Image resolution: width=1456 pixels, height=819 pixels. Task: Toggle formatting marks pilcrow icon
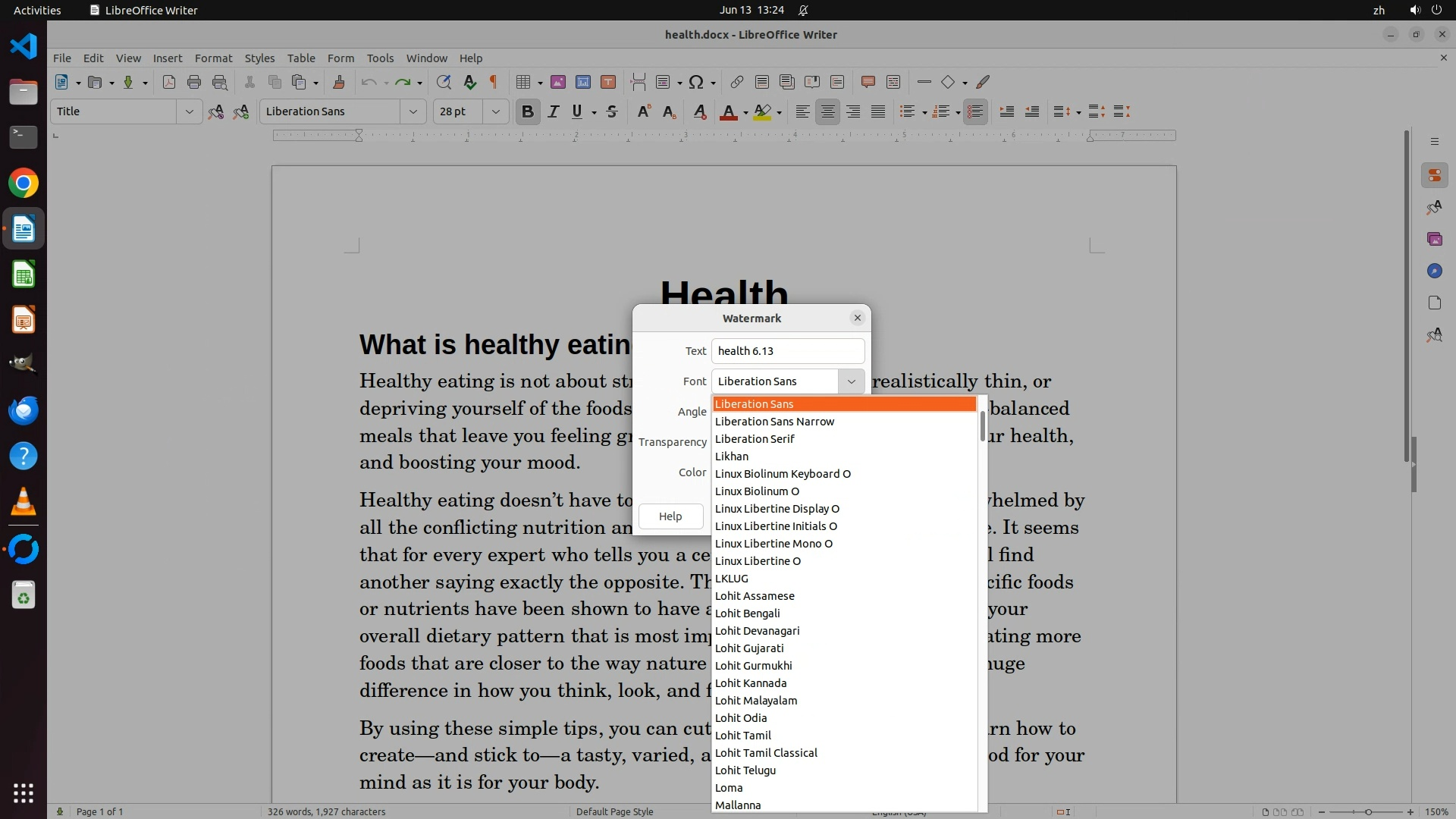494,83
